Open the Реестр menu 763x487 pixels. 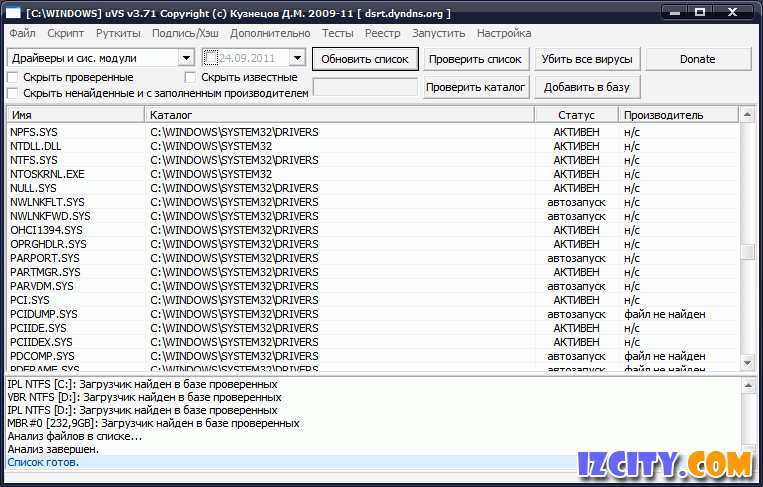pos(383,34)
